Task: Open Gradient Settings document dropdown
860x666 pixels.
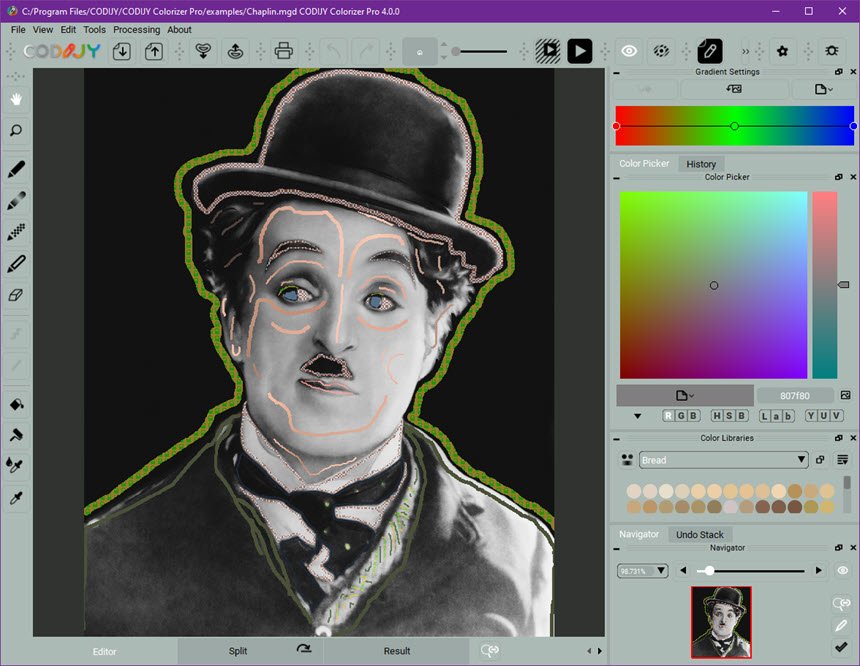Action: (823, 89)
